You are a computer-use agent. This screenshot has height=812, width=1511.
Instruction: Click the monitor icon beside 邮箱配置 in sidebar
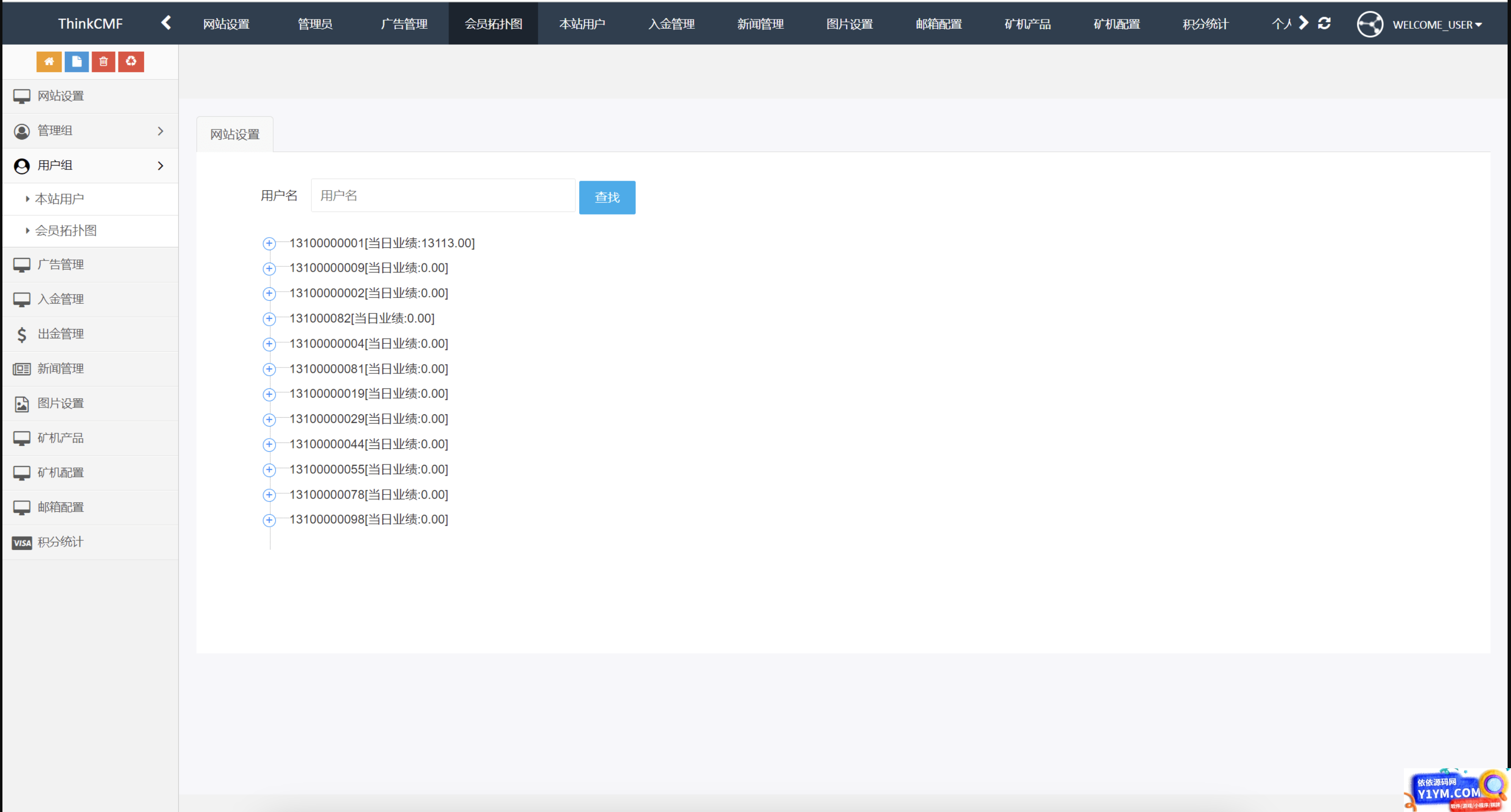(x=22, y=508)
